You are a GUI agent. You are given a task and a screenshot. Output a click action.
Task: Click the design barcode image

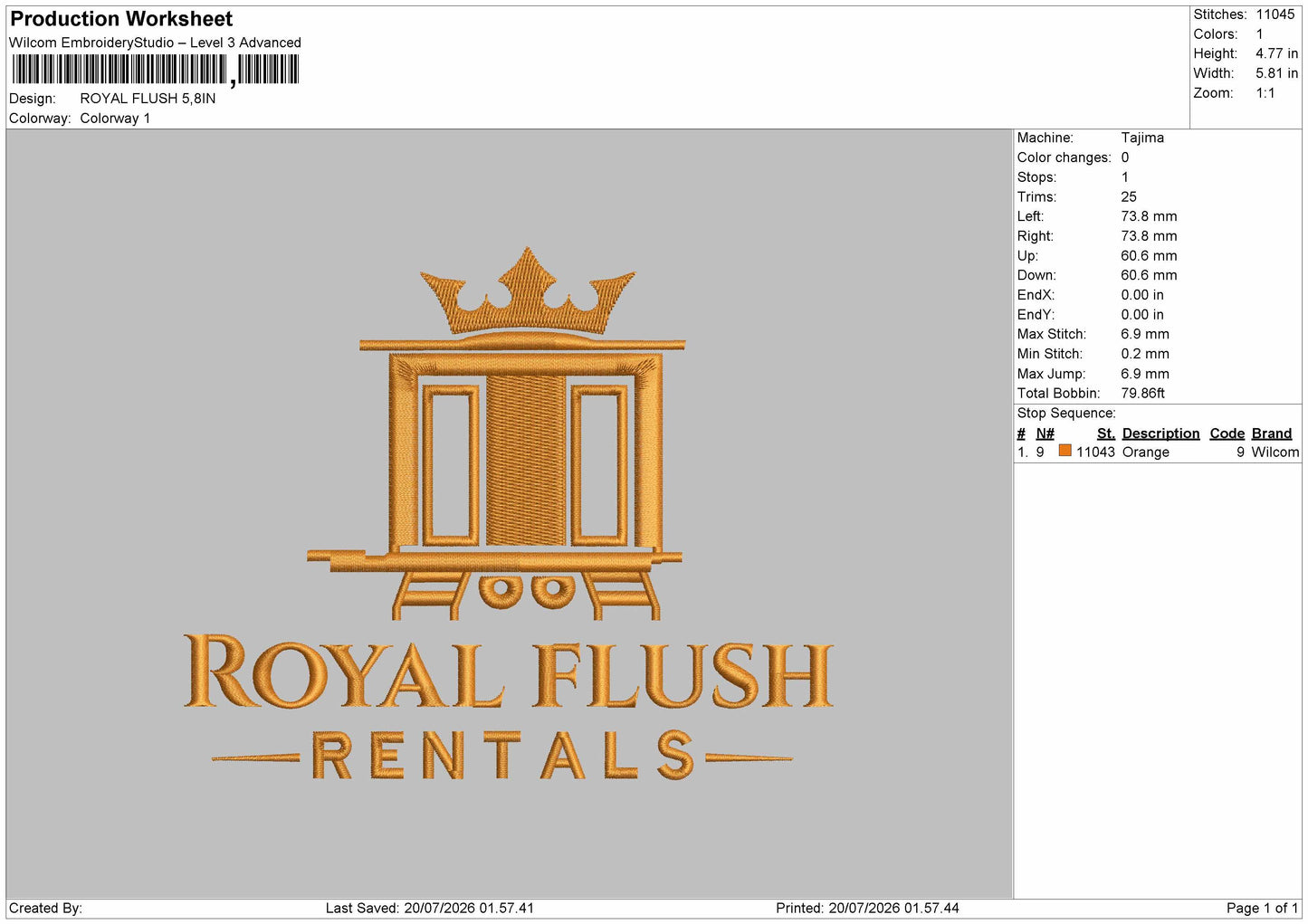(155, 70)
